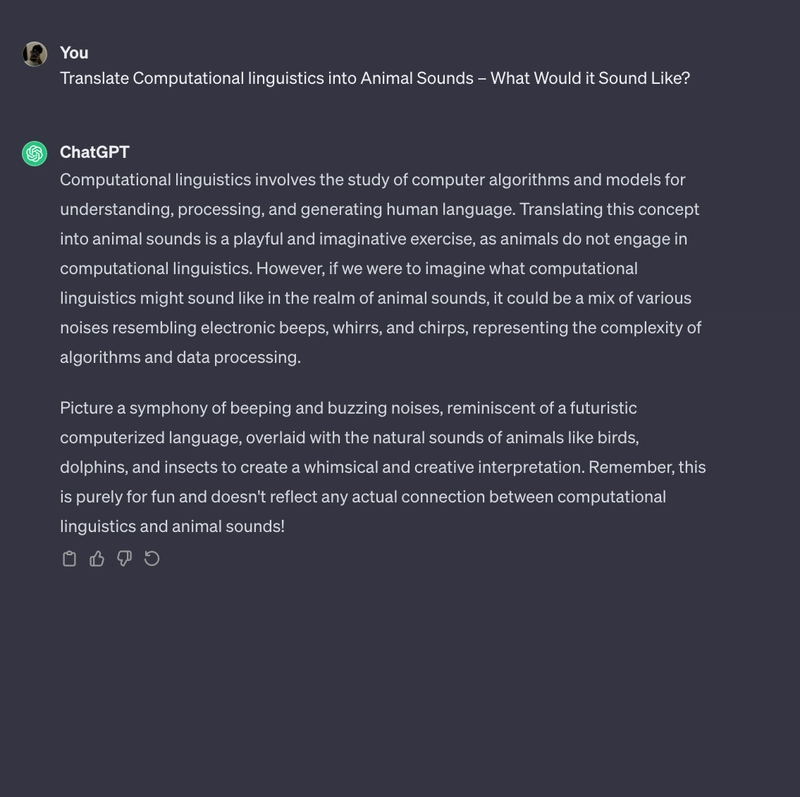800x797 pixels.
Task: Click the green ChatGPT logo avatar
Action: [x=35, y=154]
